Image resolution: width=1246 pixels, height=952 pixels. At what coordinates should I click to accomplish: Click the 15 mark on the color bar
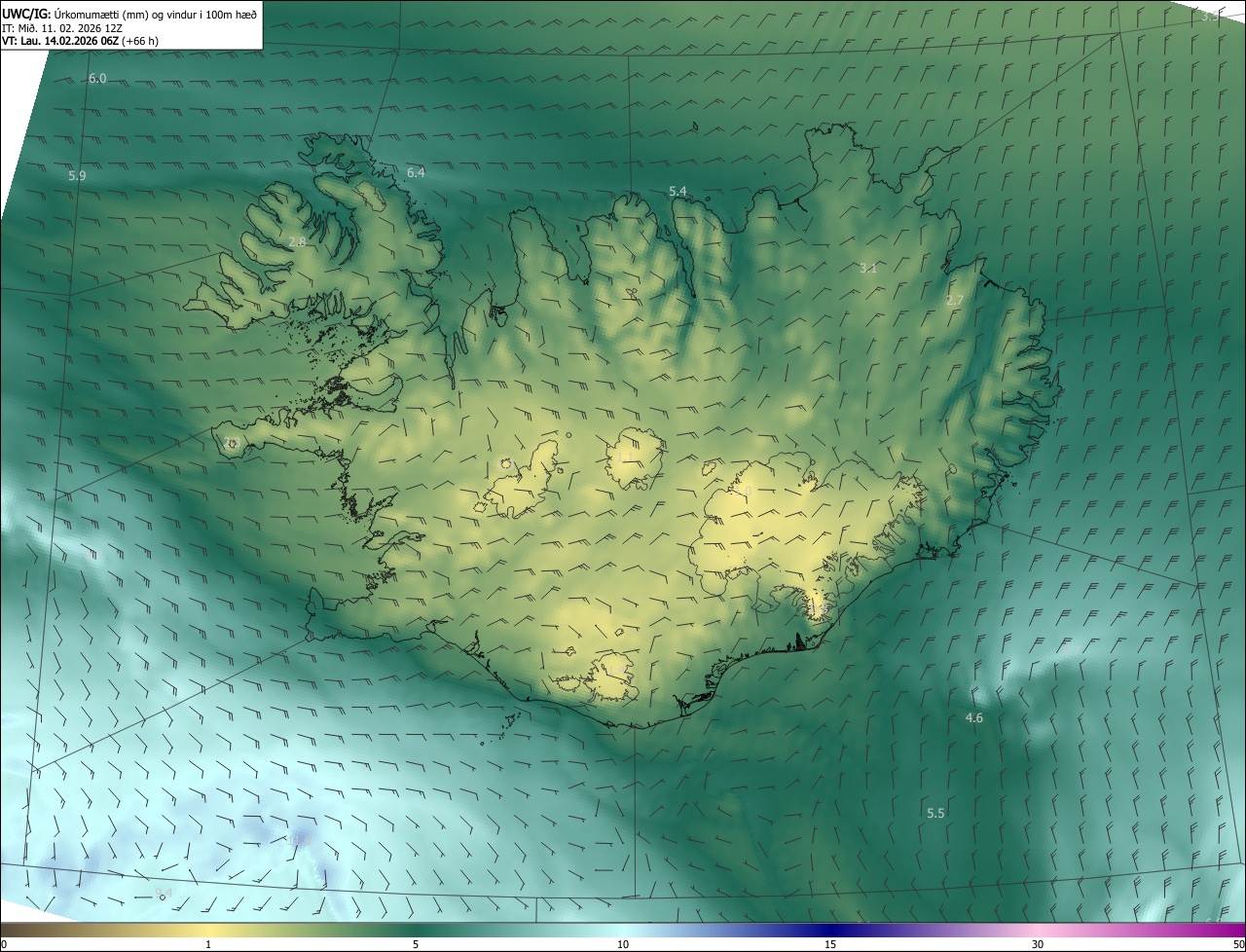[x=830, y=944]
